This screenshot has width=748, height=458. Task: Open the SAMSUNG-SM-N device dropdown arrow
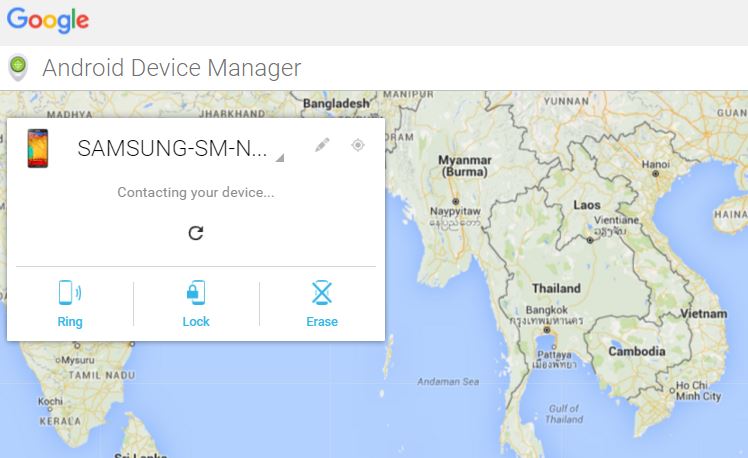tap(280, 158)
